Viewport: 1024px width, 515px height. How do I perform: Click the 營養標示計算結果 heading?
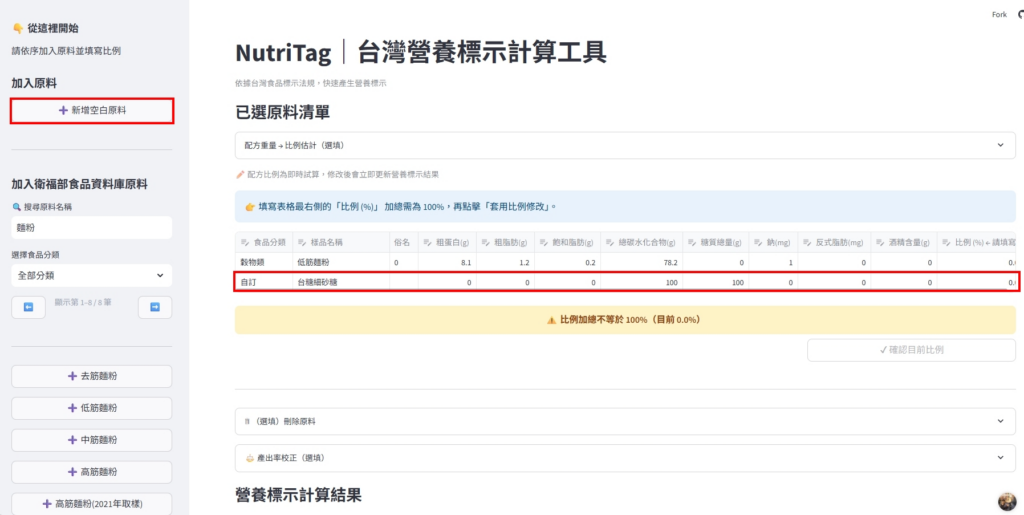coord(298,495)
